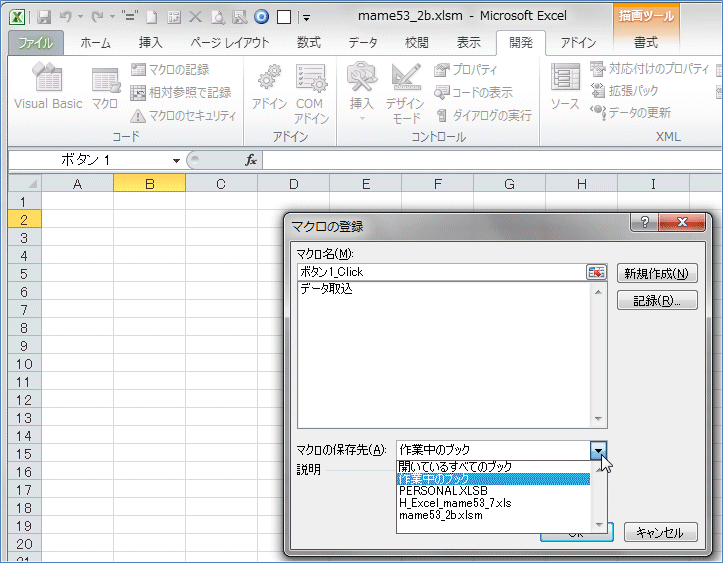Viewport: 723px width, 563px height.
Task: Open the ファイル tab
Action: pos(36,42)
